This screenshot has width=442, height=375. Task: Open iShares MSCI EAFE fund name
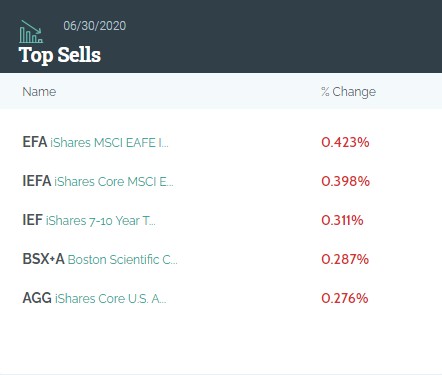109,143
